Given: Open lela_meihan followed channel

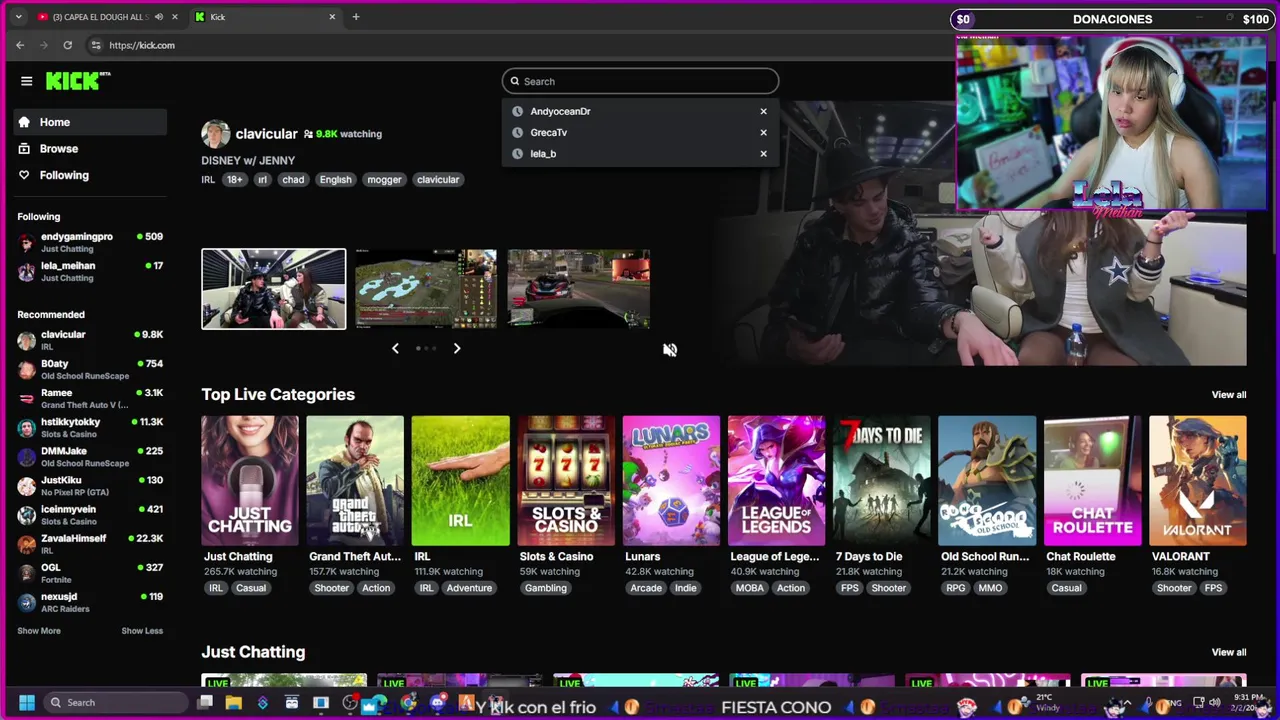Looking at the screenshot, I should pos(90,272).
